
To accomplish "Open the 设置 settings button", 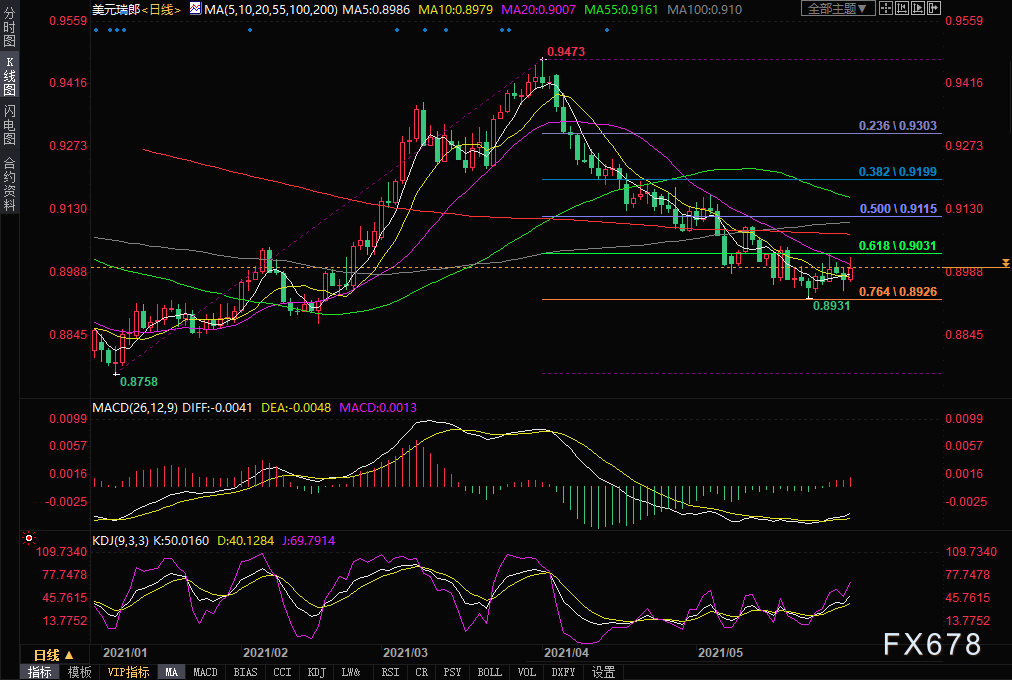I will [603, 672].
